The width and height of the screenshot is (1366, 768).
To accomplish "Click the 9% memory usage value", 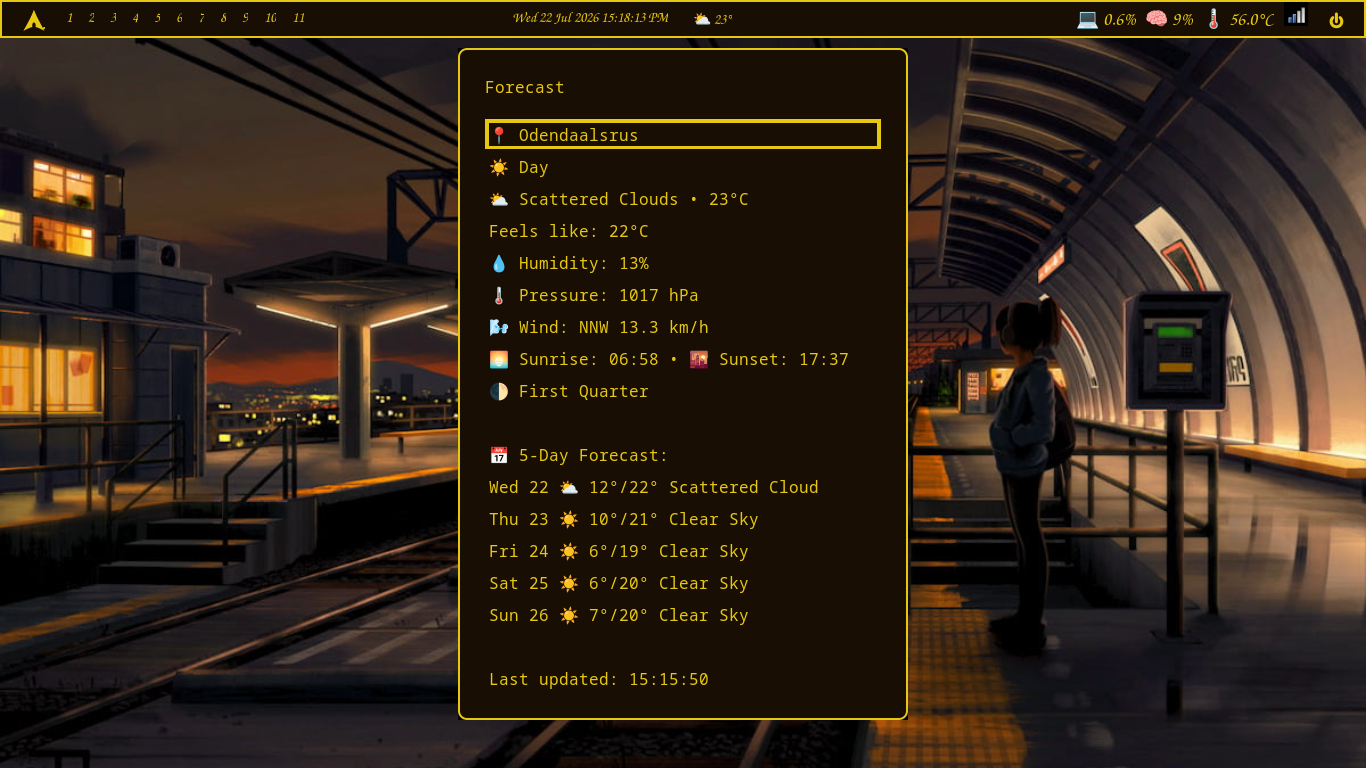I will (1183, 19).
